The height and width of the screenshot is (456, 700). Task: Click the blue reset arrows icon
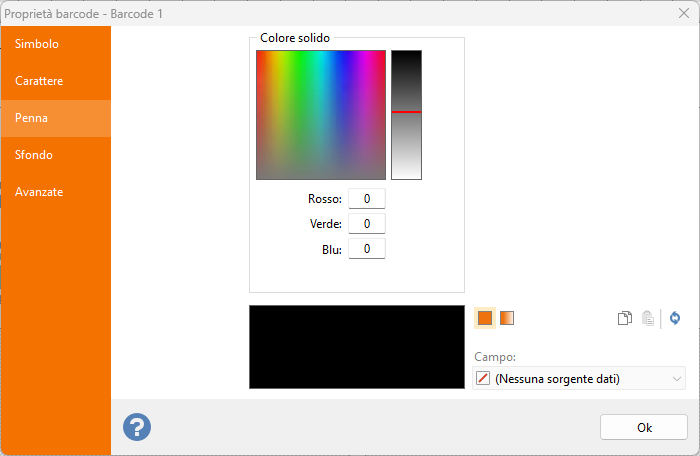(x=675, y=318)
